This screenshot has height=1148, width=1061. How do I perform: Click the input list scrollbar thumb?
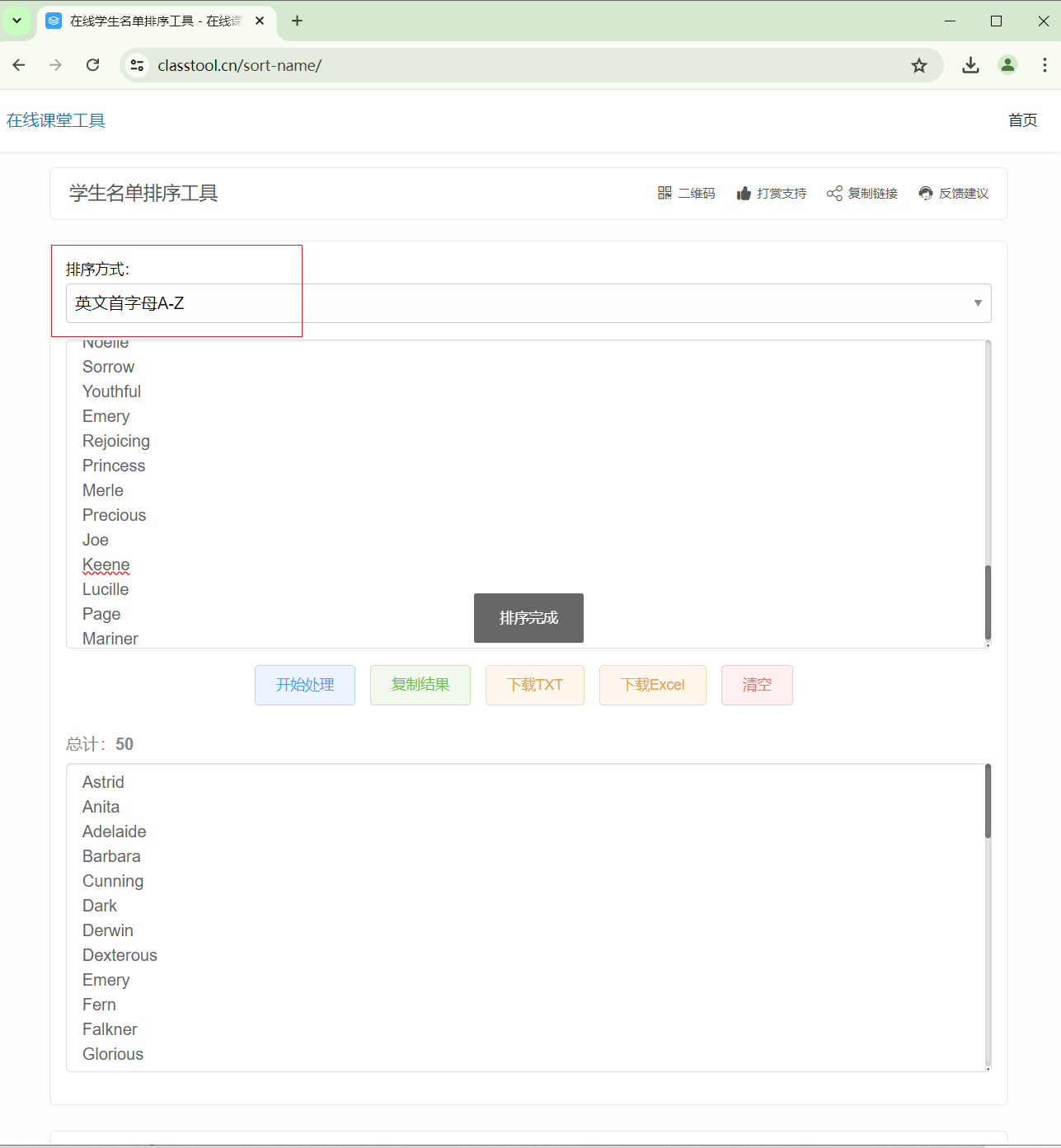tap(988, 602)
